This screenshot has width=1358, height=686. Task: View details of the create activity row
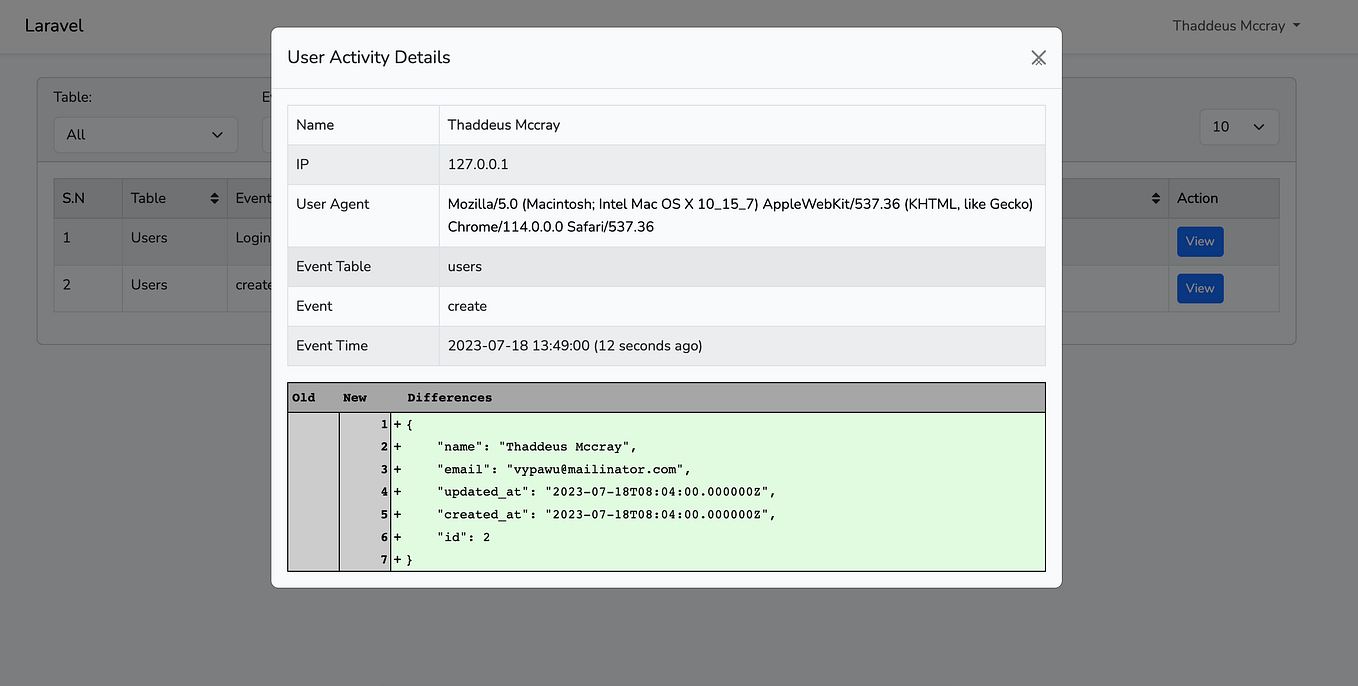pyautogui.click(x=1200, y=288)
